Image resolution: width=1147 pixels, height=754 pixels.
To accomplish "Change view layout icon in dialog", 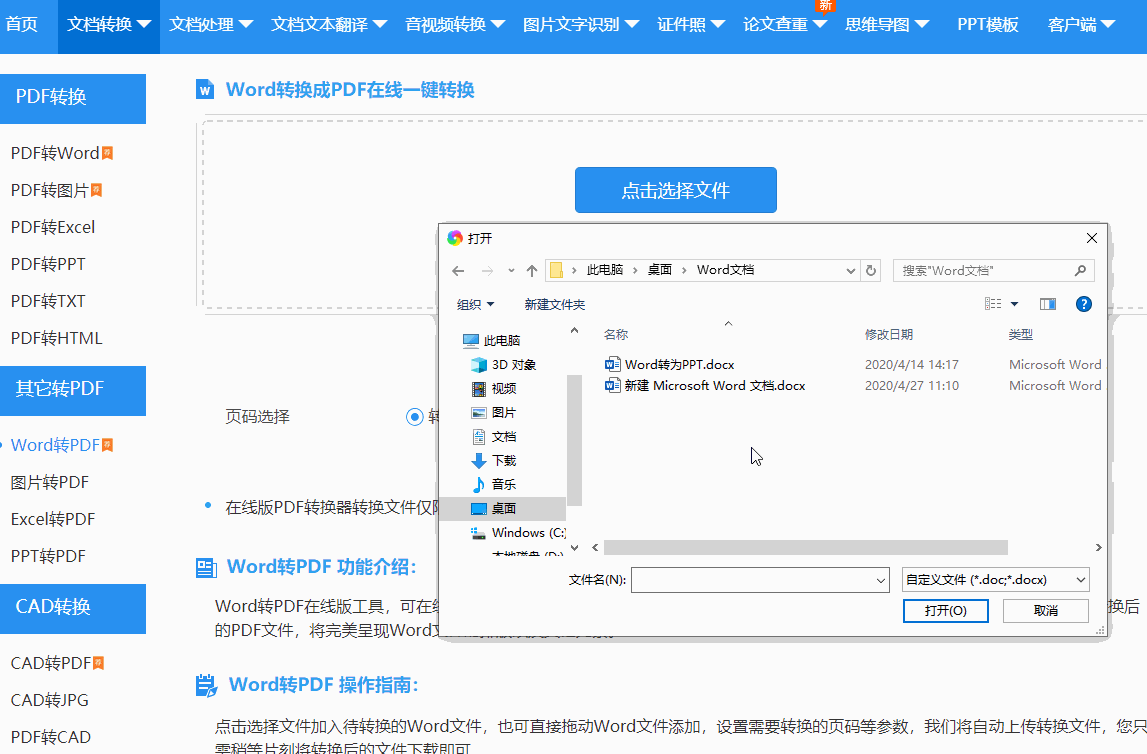I will click(993, 304).
